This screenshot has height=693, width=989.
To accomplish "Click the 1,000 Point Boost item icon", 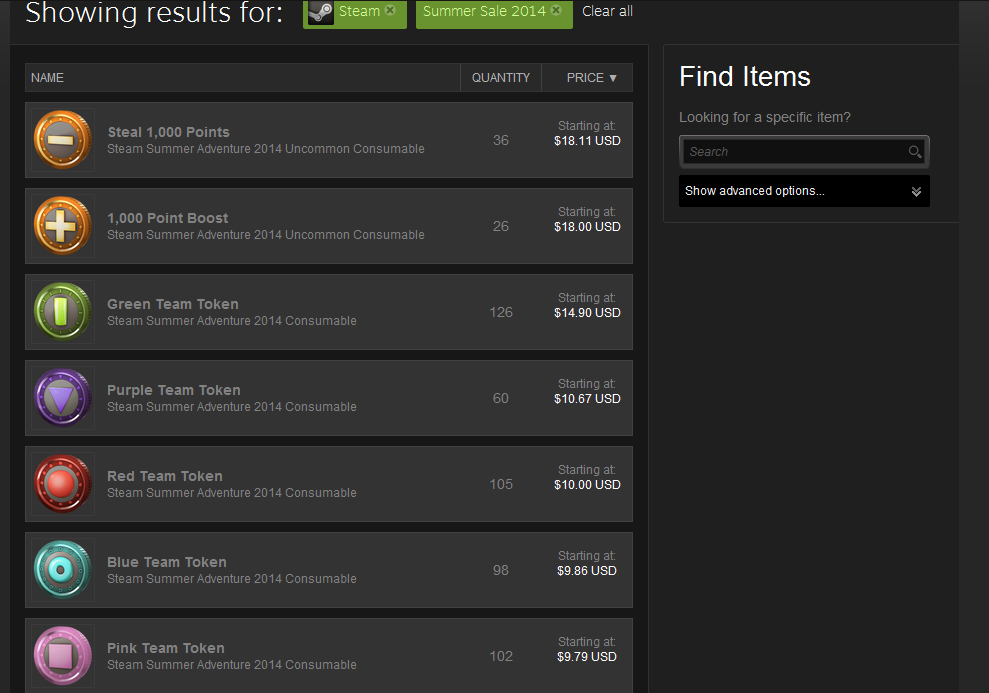I will click(62, 226).
